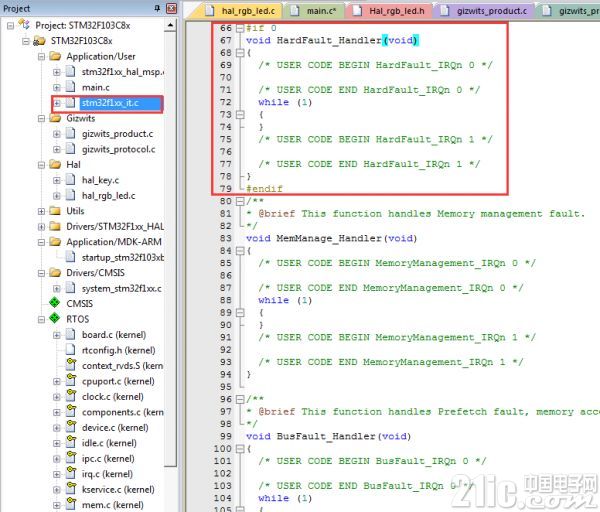Place cursor on BusFault_Handler function name

click(x=326, y=436)
